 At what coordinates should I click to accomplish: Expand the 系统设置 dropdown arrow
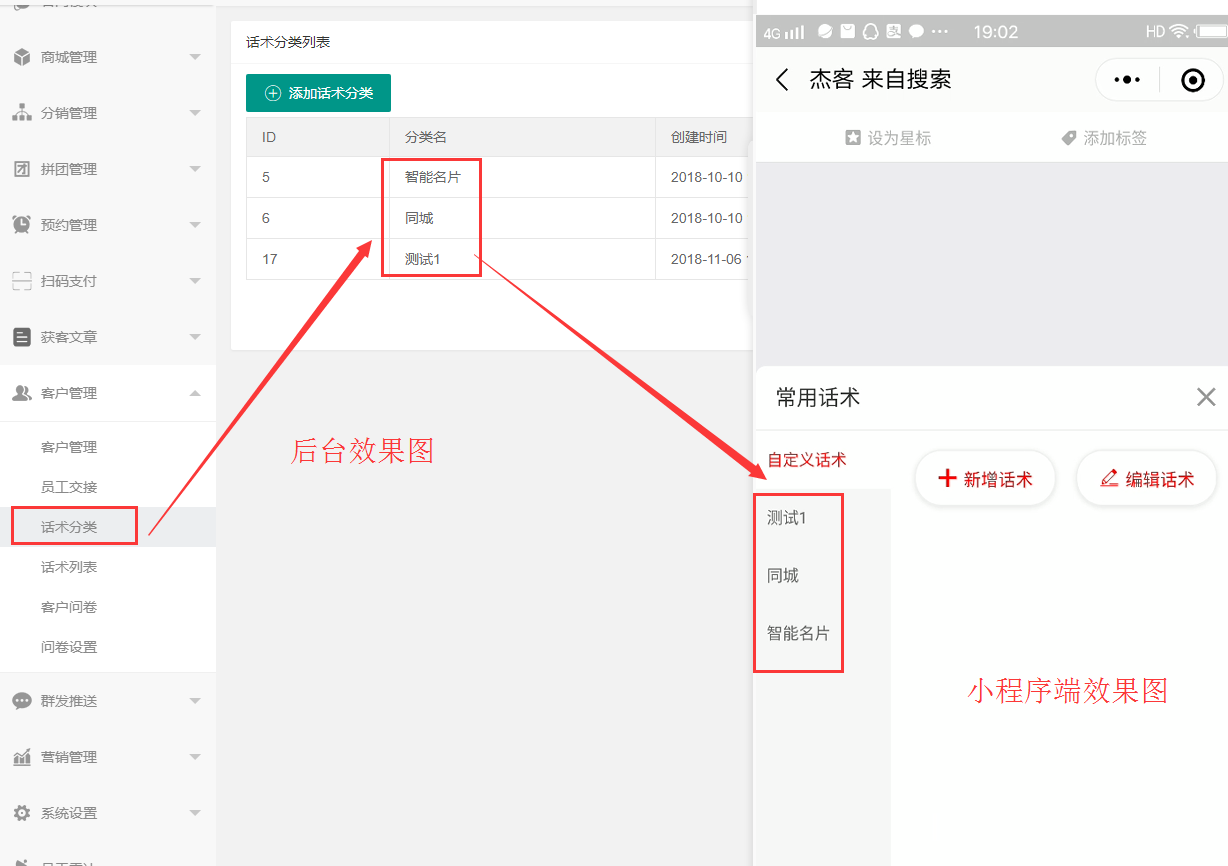(x=195, y=813)
